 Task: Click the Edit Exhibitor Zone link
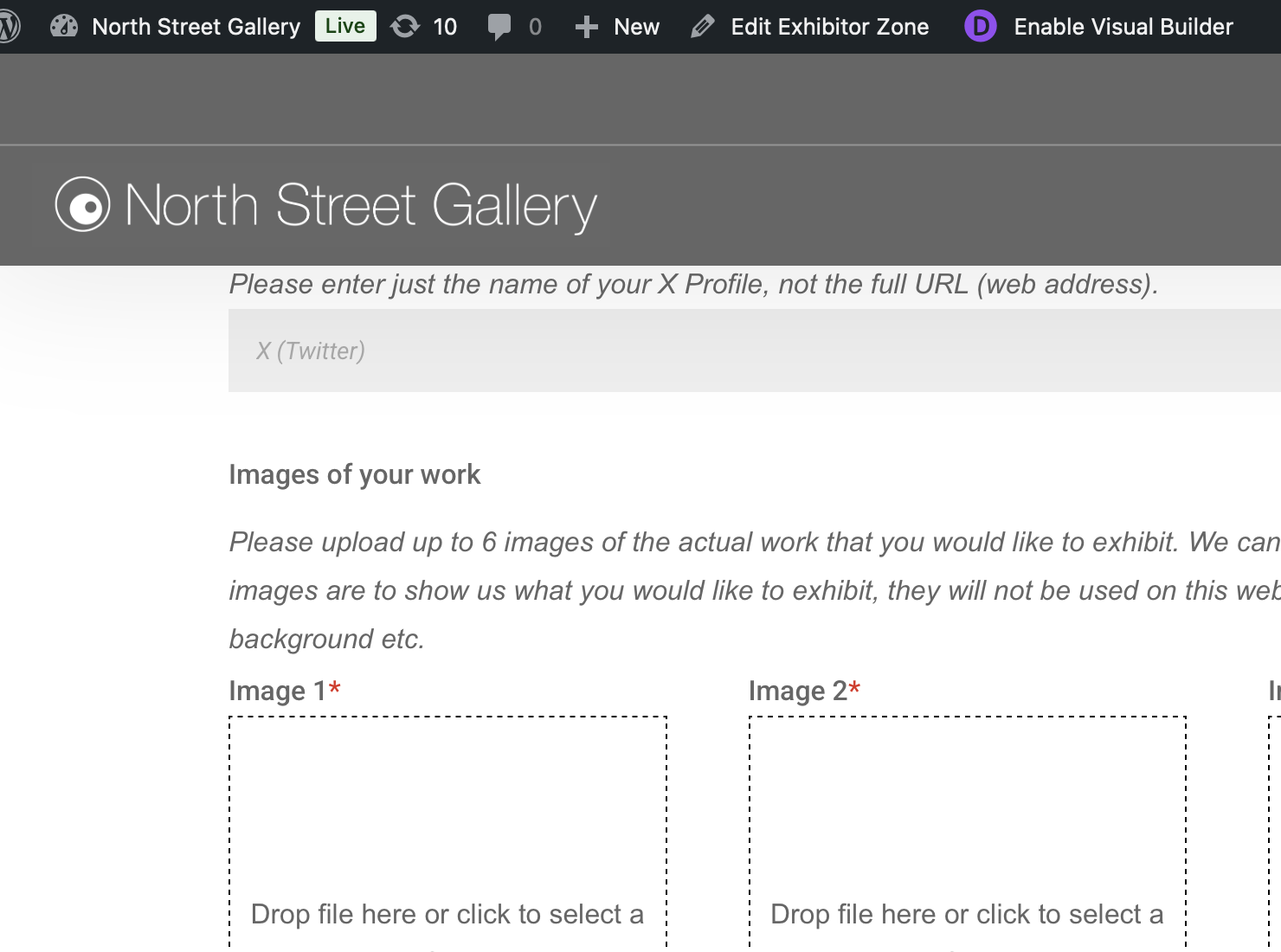tap(829, 27)
